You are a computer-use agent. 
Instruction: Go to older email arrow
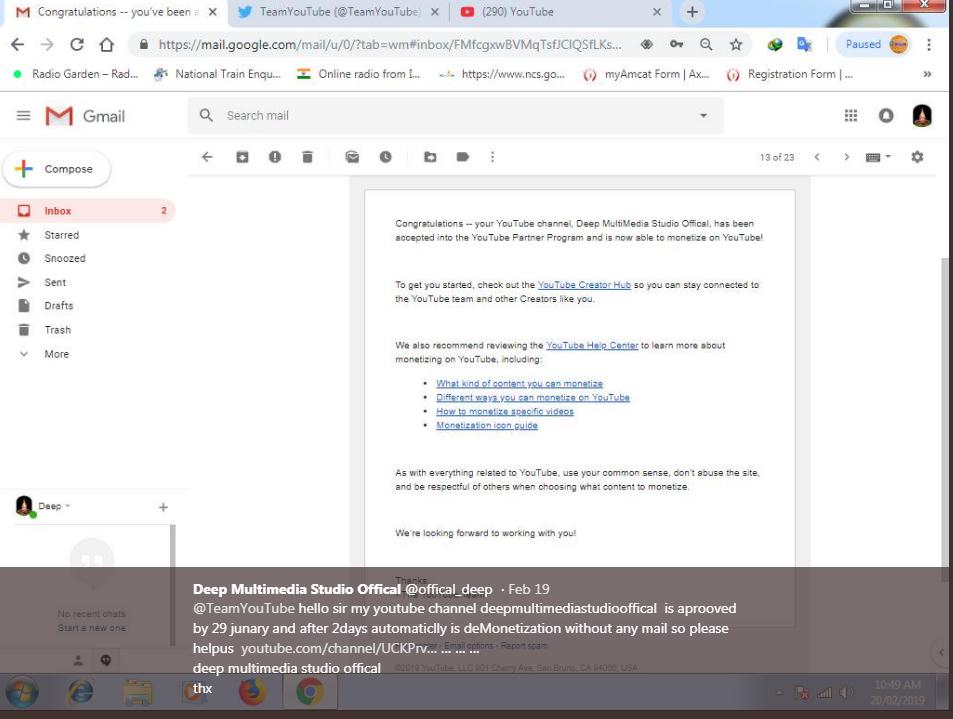click(846, 157)
